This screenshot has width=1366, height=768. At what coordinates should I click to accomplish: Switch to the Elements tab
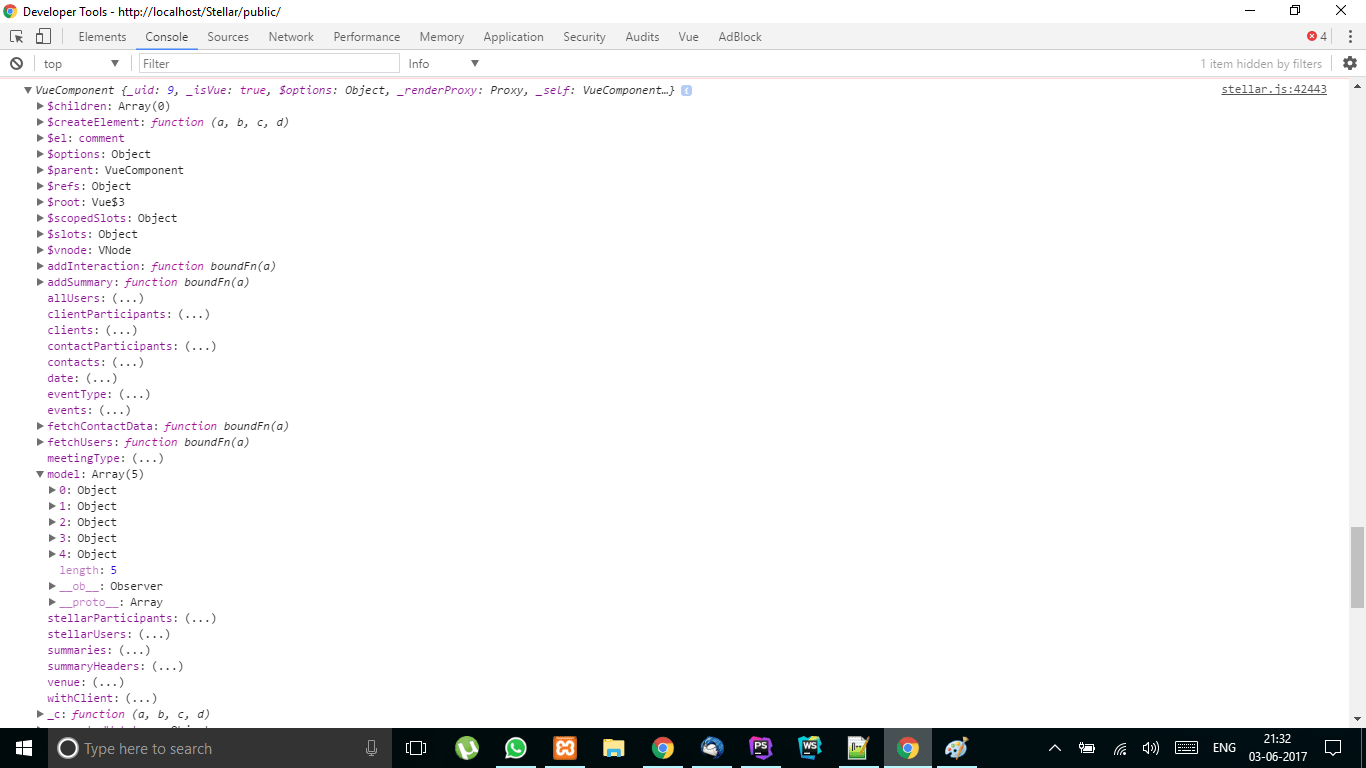tap(103, 36)
